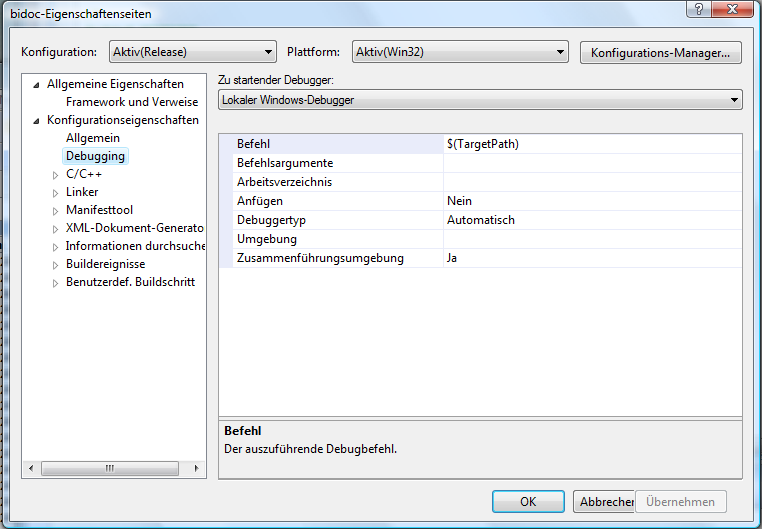Expand the Buildereignisse tree node
Image resolution: width=762 pixels, height=529 pixels.
tap(56, 264)
